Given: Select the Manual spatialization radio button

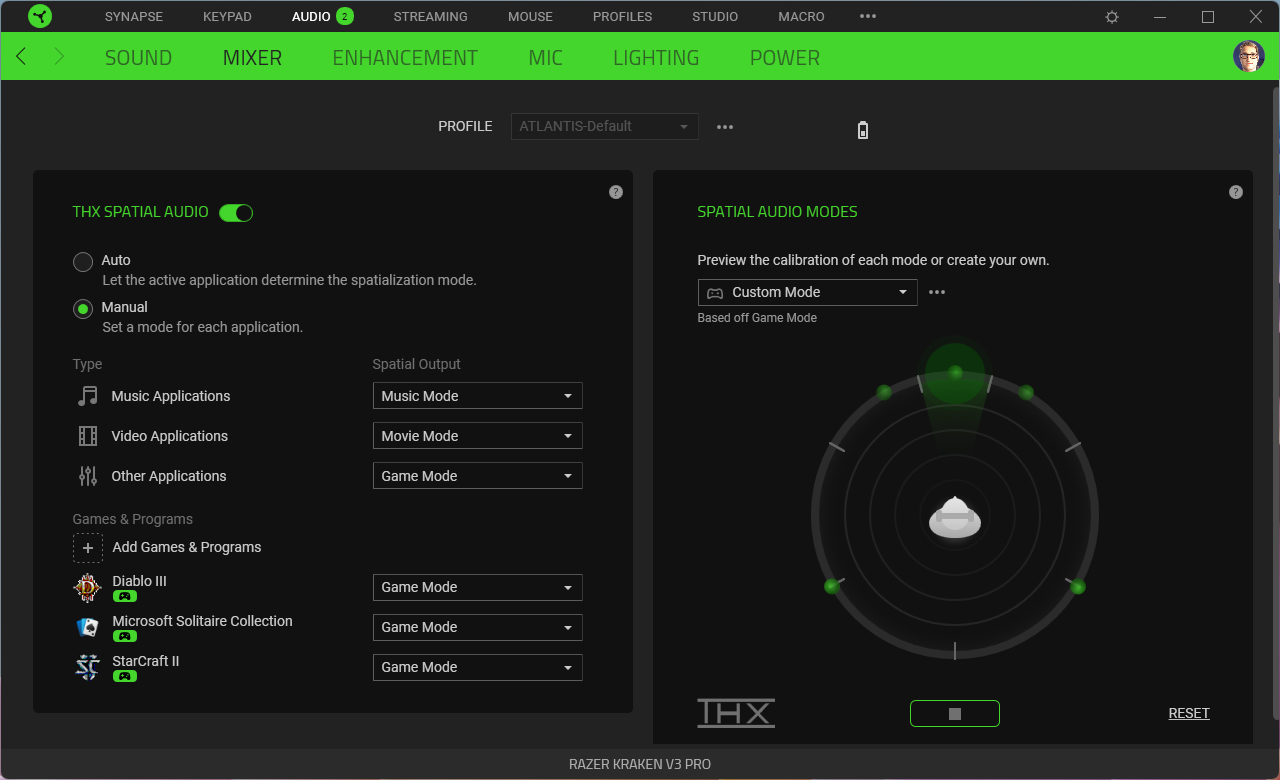Looking at the screenshot, I should pos(83,309).
